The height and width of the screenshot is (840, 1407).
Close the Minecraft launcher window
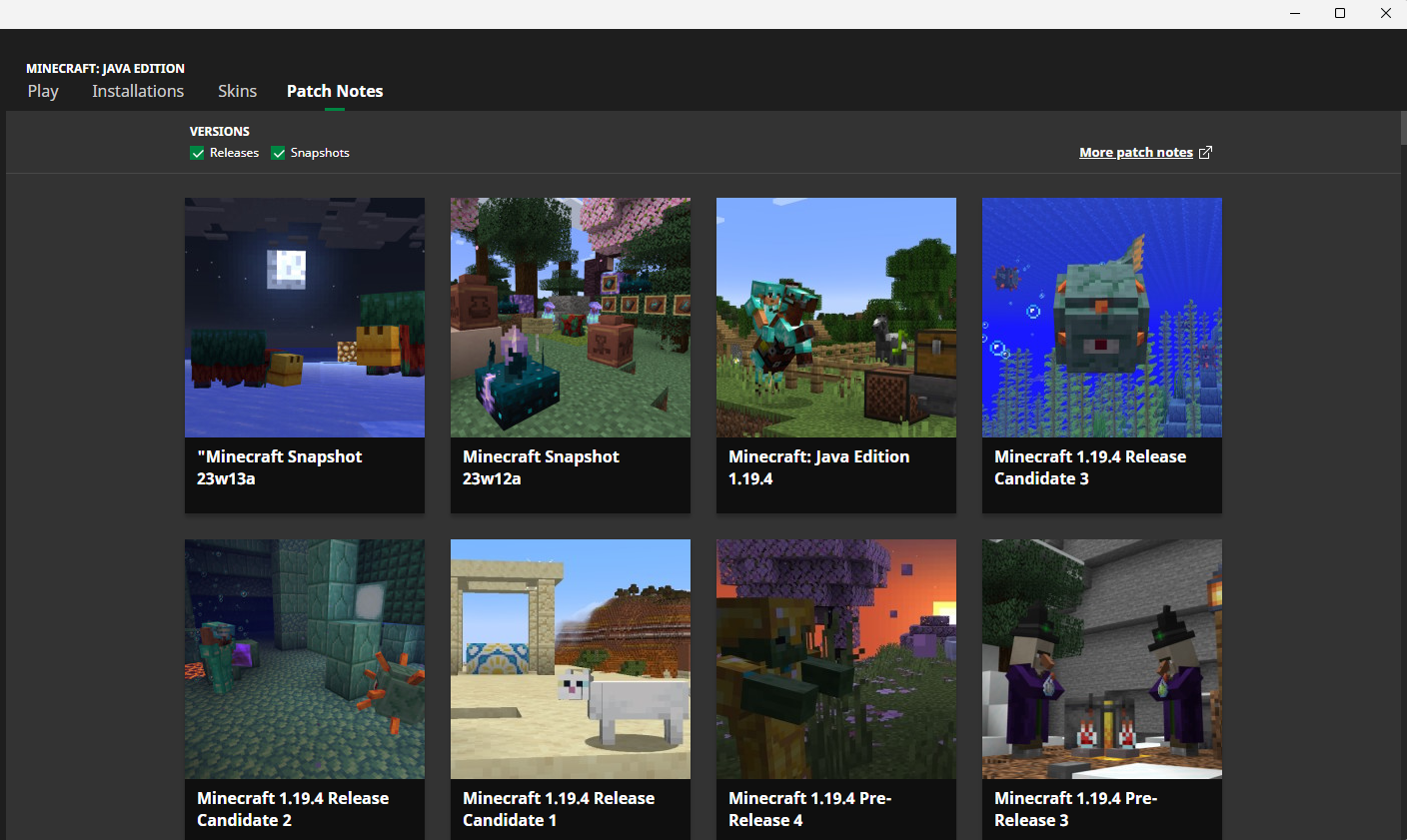(1385, 14)
